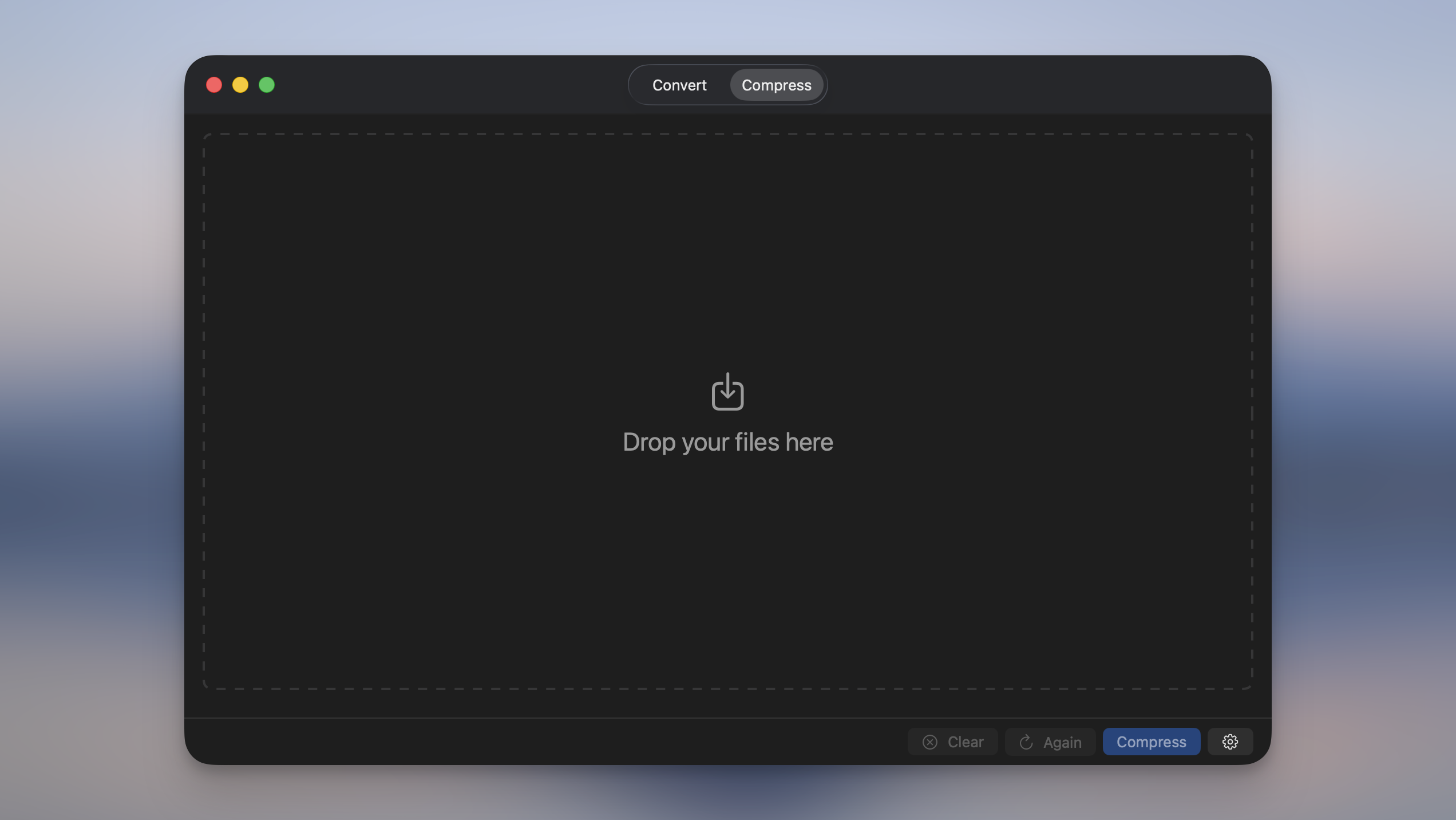Click the empty footer bar left of Clear

click(544, 742)
